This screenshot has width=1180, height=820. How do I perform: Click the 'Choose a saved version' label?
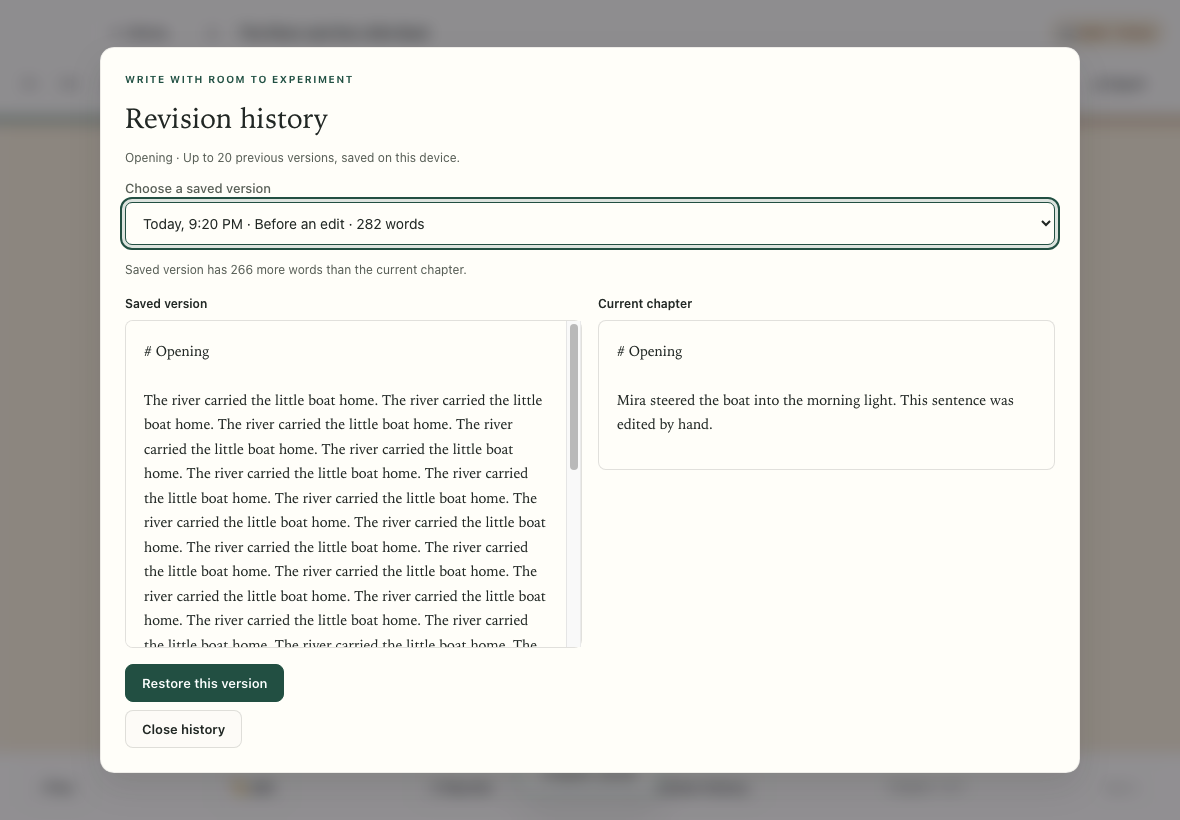198,189
